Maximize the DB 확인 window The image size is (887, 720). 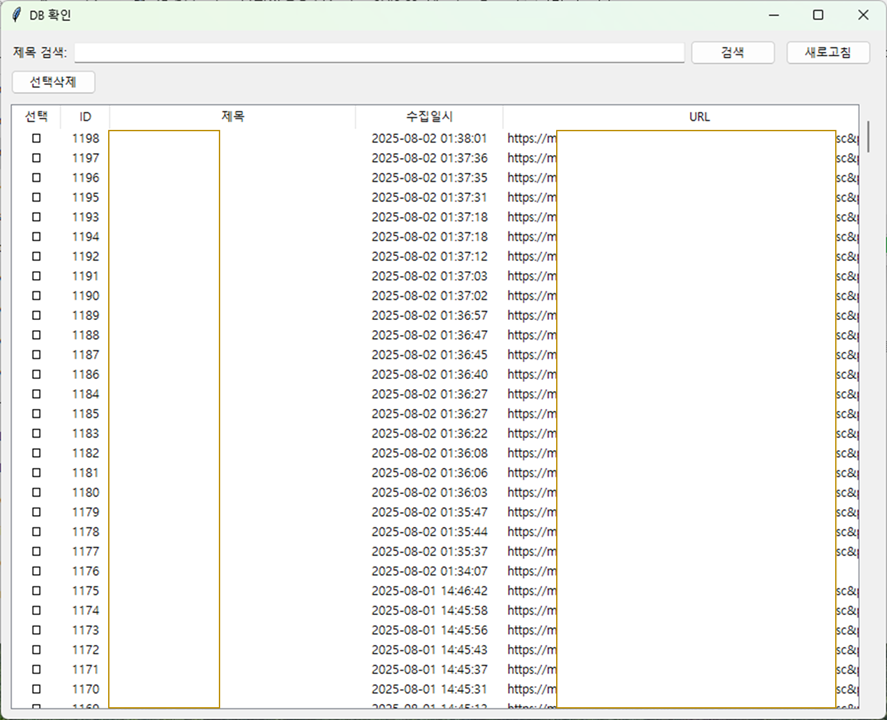point(818,15)
